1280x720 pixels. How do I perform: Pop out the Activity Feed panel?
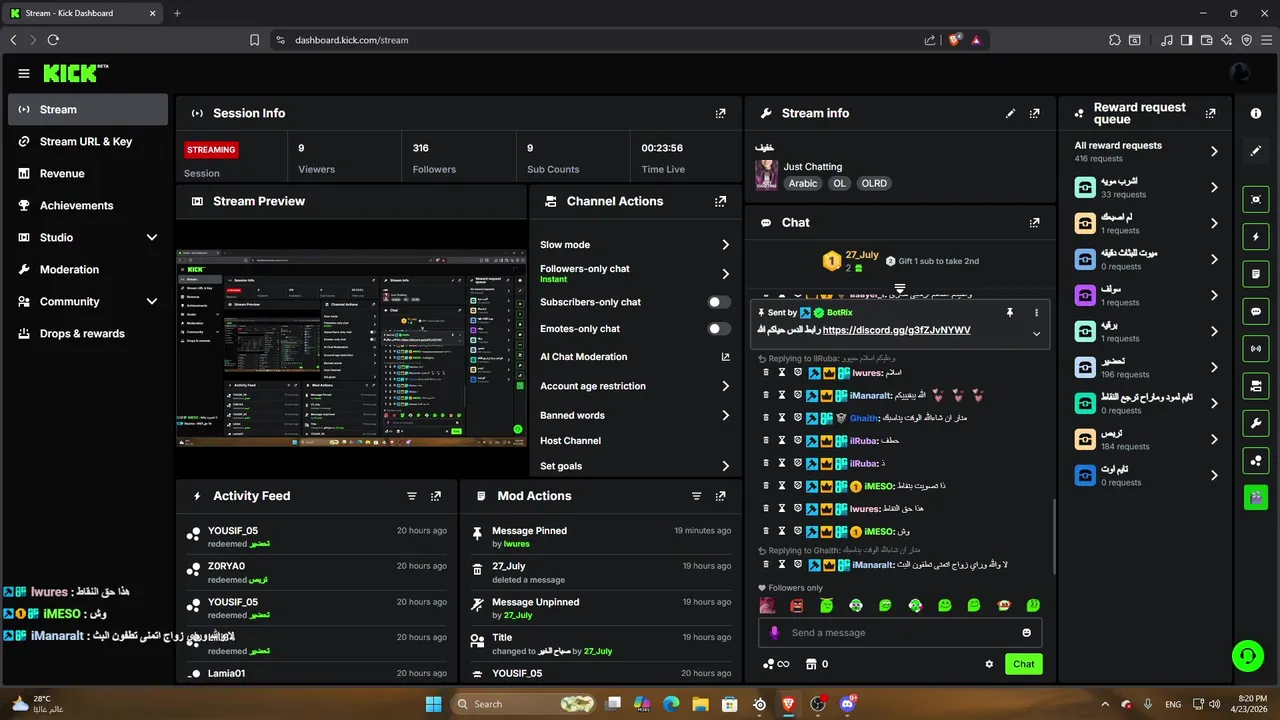pyautogui.click(x=436, y=496)
